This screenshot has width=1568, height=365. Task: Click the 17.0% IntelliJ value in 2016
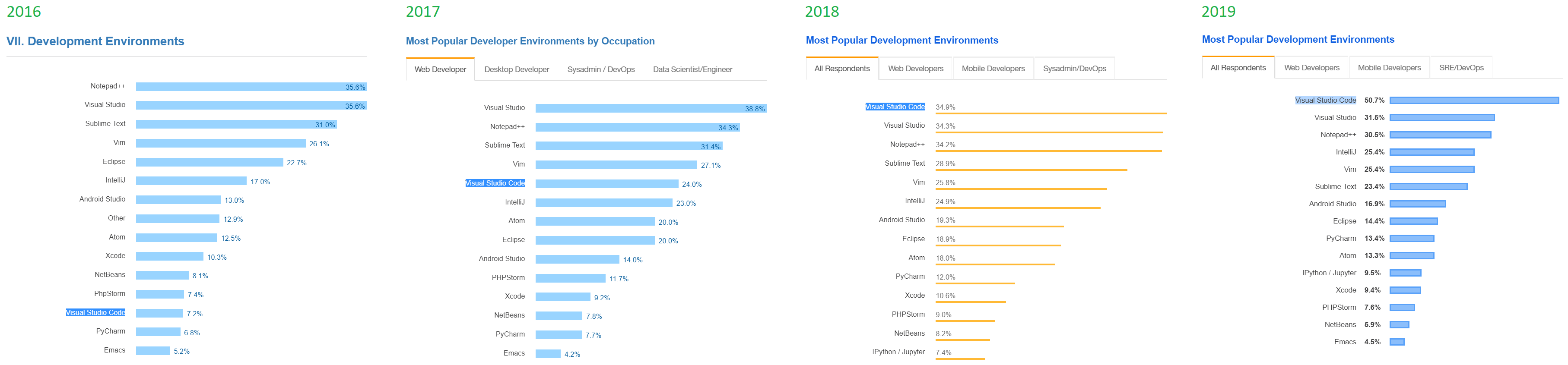260,182
